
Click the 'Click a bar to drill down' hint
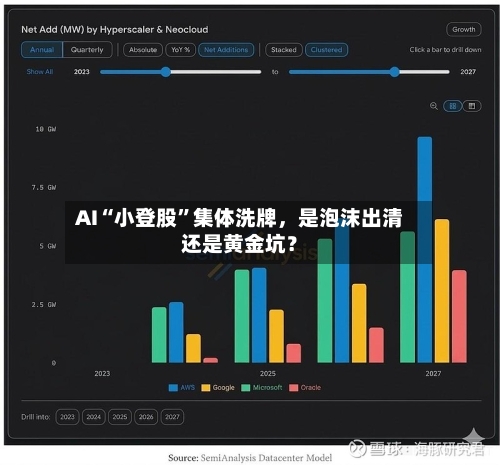[x=445, y=50]
